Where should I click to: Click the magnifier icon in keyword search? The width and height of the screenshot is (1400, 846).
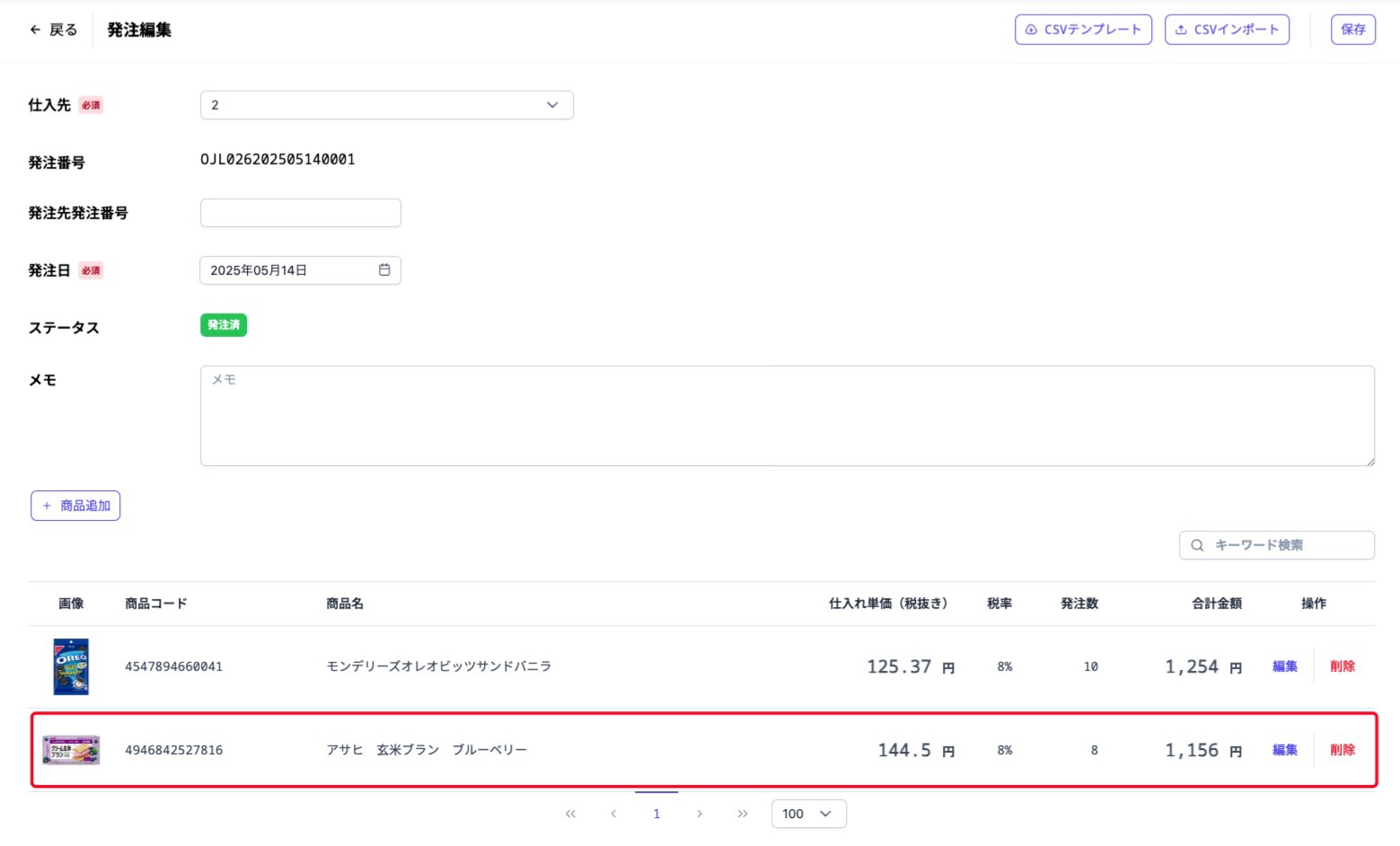coord(1197,545)
